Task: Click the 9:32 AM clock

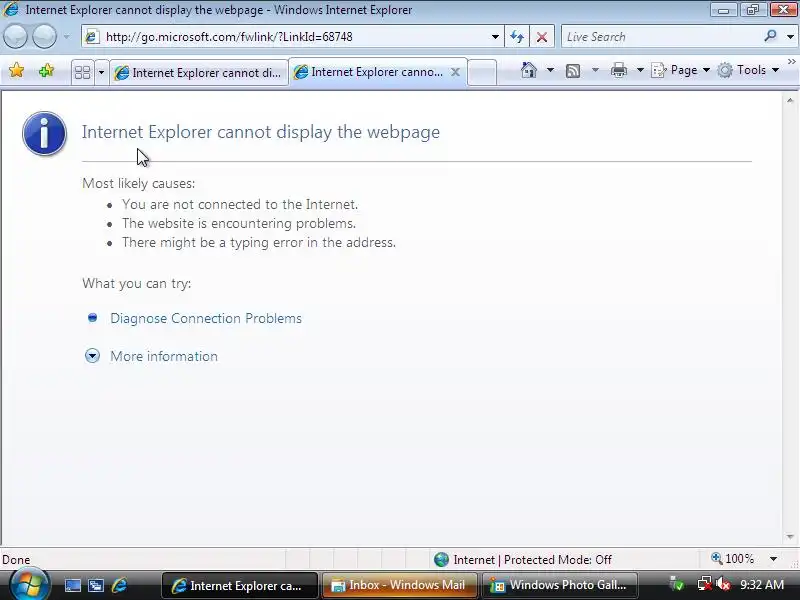Action: click(762, 585)
